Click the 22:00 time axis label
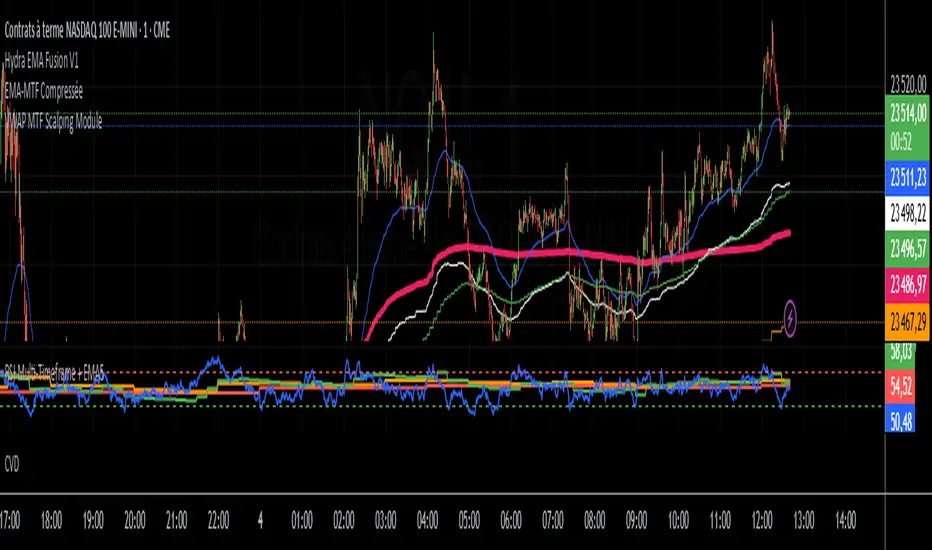This screenshot has width=932, height=550. click(218, 521)
